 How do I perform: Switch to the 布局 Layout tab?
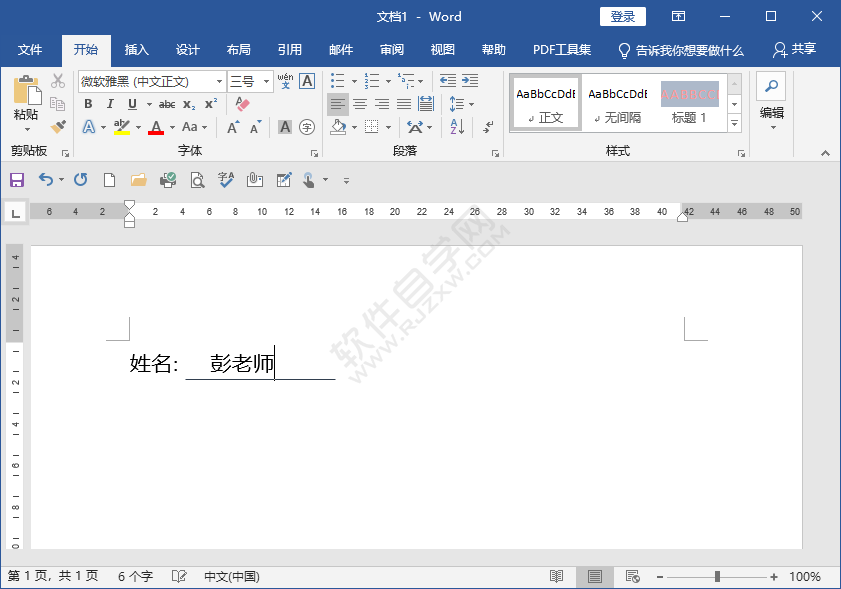[x=239, y=50]
